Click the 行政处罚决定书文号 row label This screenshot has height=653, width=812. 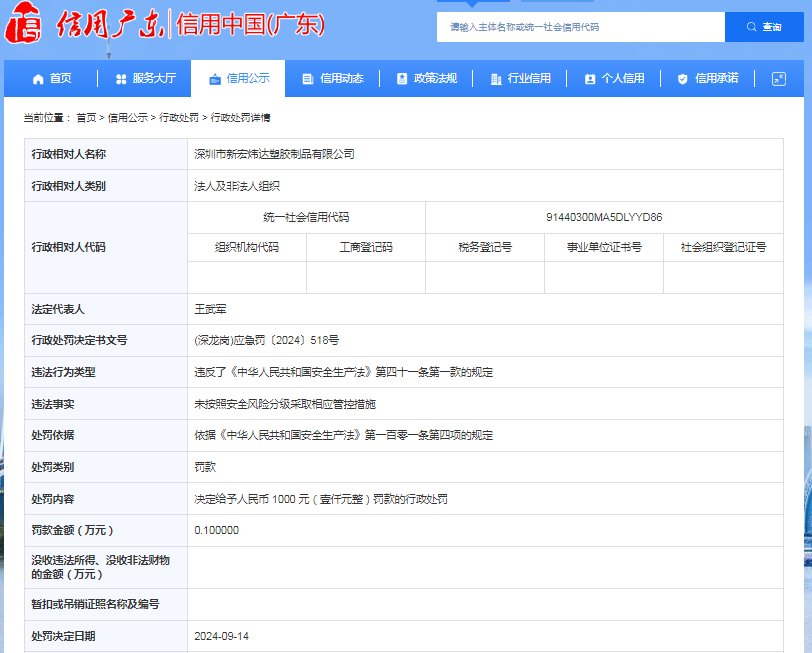[x=79, y=340]
